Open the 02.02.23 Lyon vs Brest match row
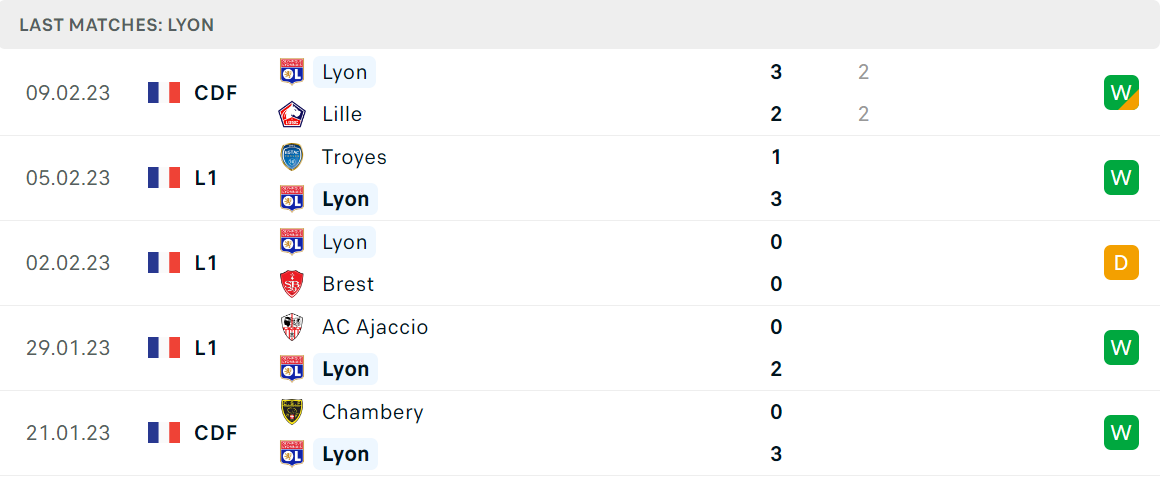 pos(580,263)
